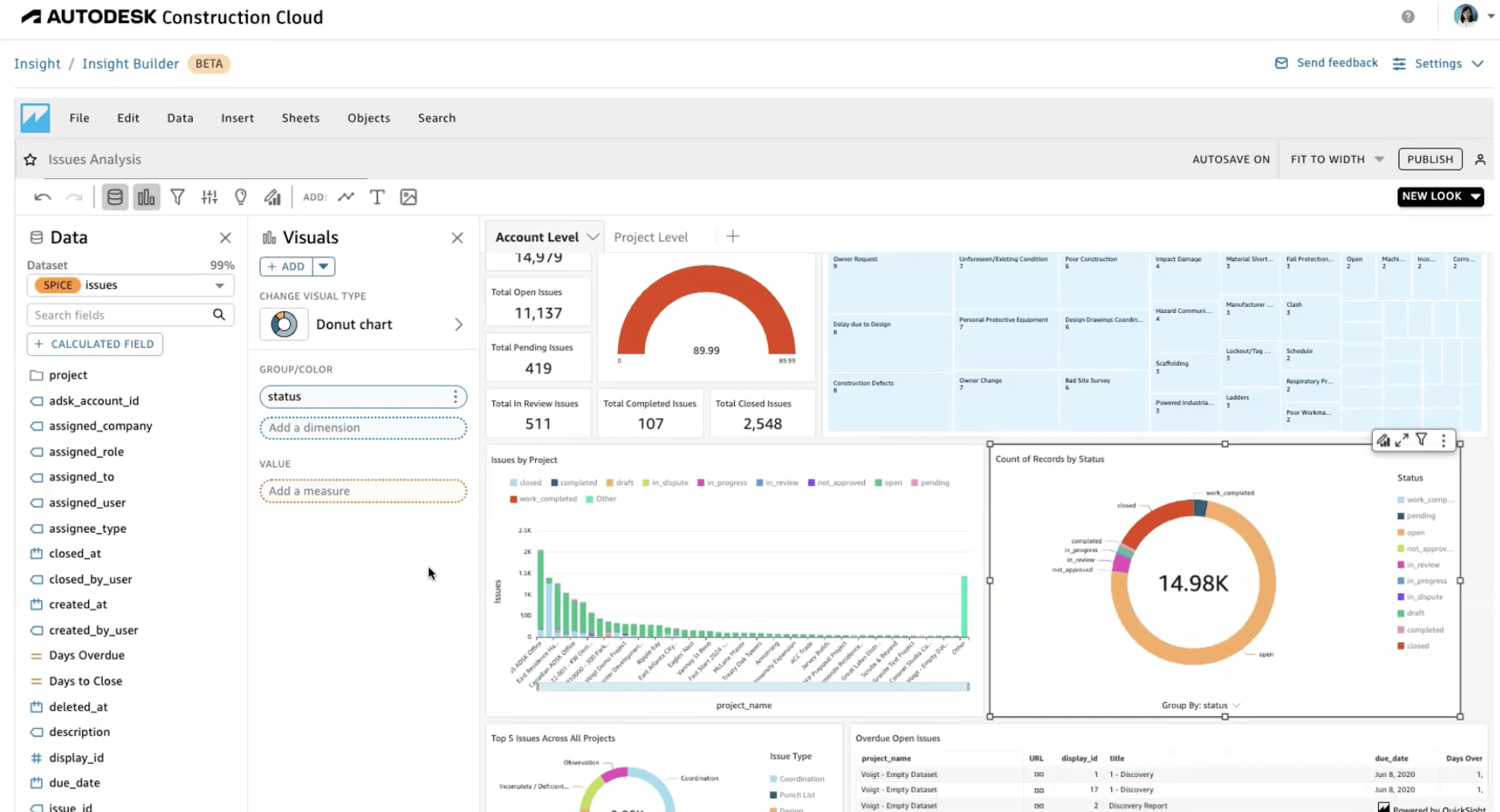
Task: Star the Issues Analysis favorite icon
Action: [30, 159]
